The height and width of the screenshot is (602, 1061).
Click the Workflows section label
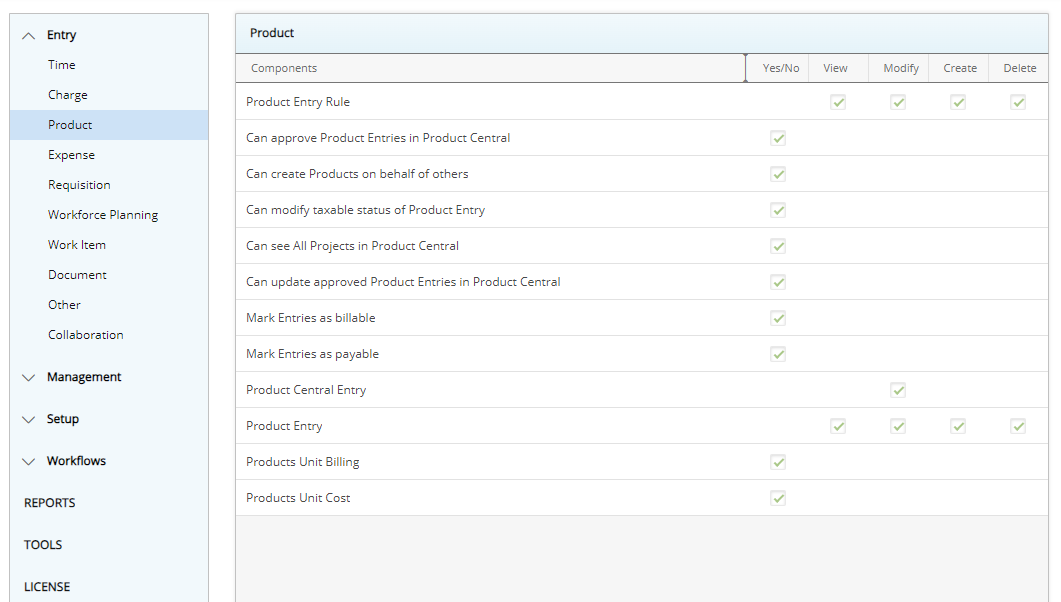[x=76, y=461]
